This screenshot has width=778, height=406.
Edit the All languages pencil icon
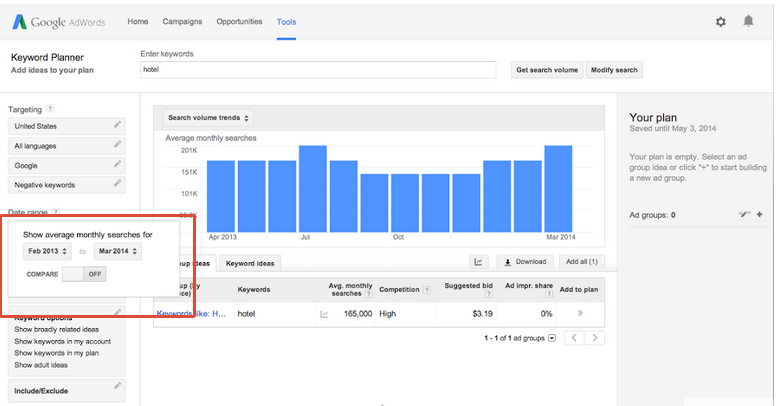117,144
